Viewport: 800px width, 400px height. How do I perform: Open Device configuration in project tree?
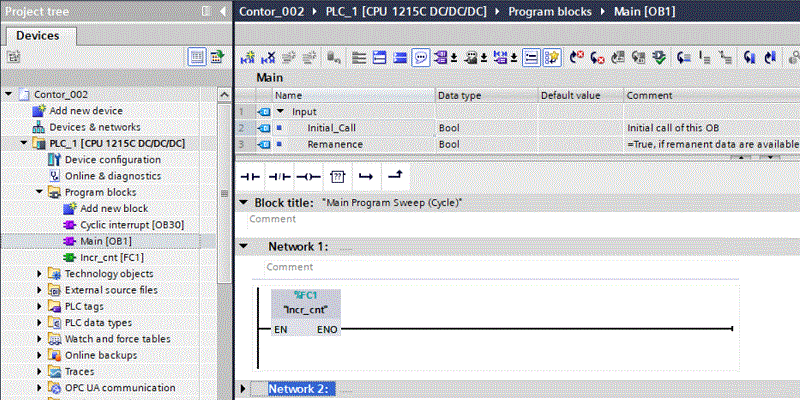[x=112, y=160]
